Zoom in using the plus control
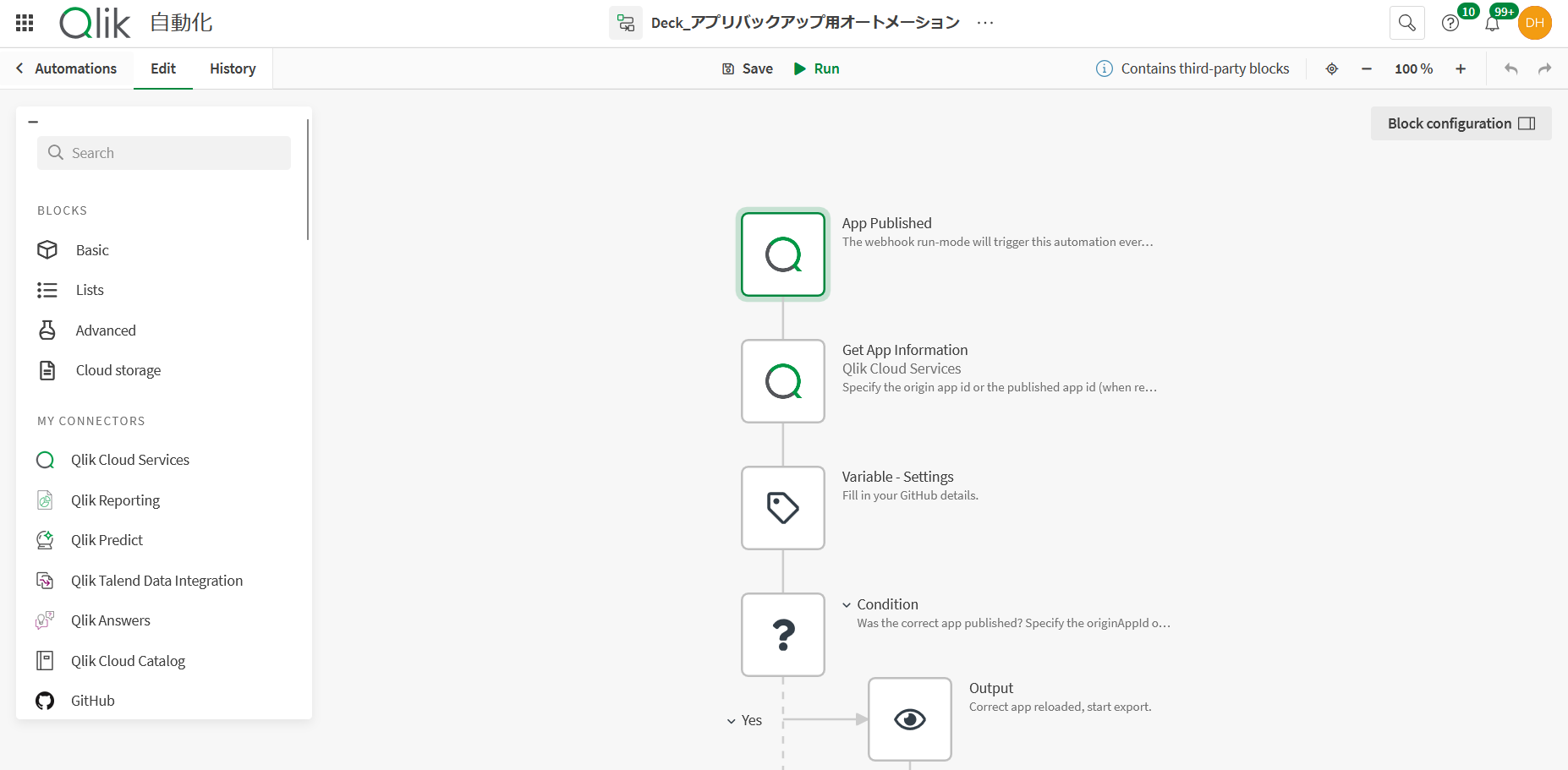The height and width of the screenshot is (770, 1568). [x=1461, y=68]
